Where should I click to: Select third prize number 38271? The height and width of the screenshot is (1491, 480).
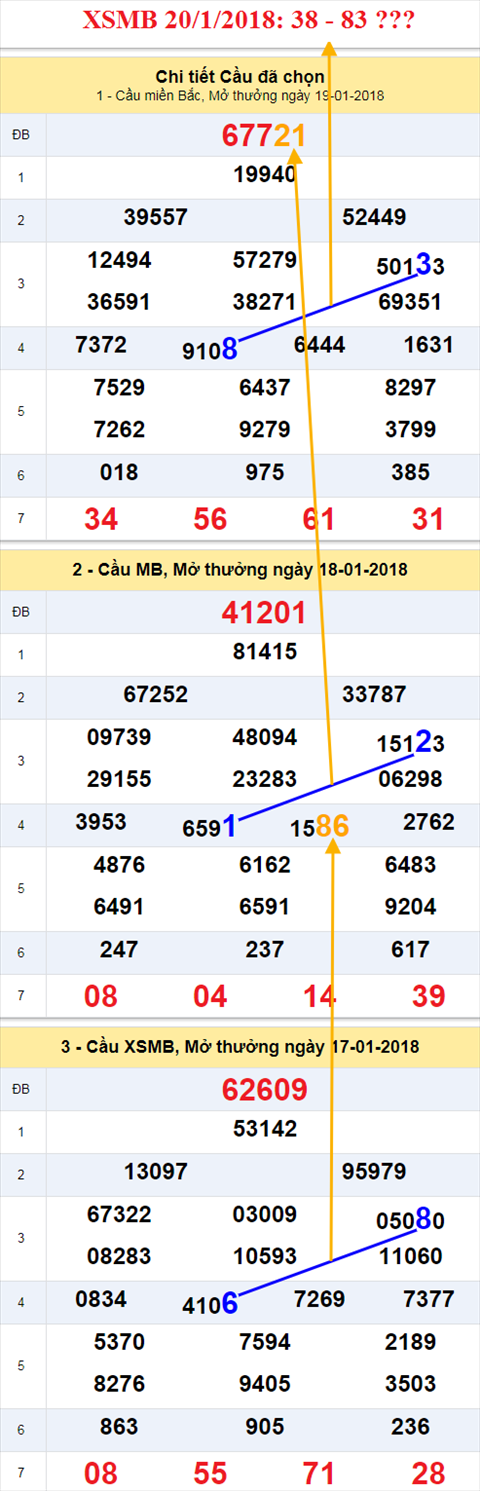point(264,301)
